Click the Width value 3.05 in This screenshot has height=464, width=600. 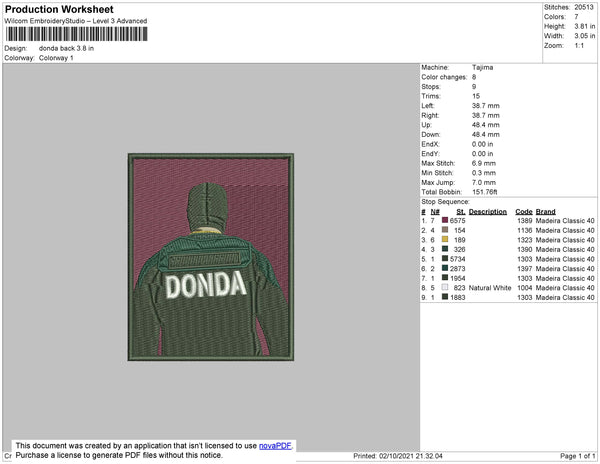coord(584,36)
